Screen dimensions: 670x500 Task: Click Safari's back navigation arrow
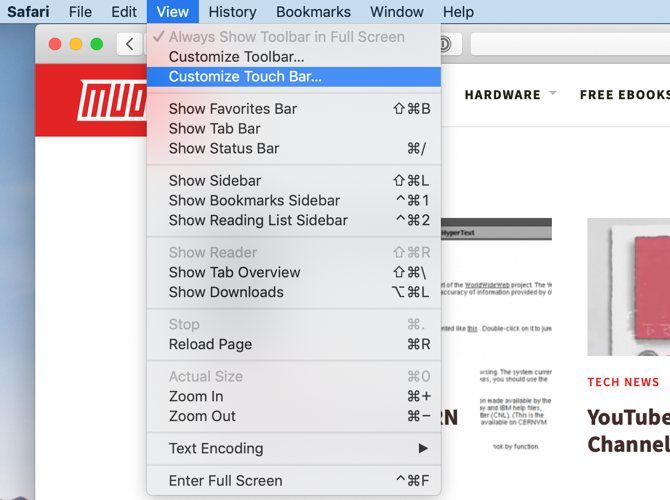[x=130, y=44]
